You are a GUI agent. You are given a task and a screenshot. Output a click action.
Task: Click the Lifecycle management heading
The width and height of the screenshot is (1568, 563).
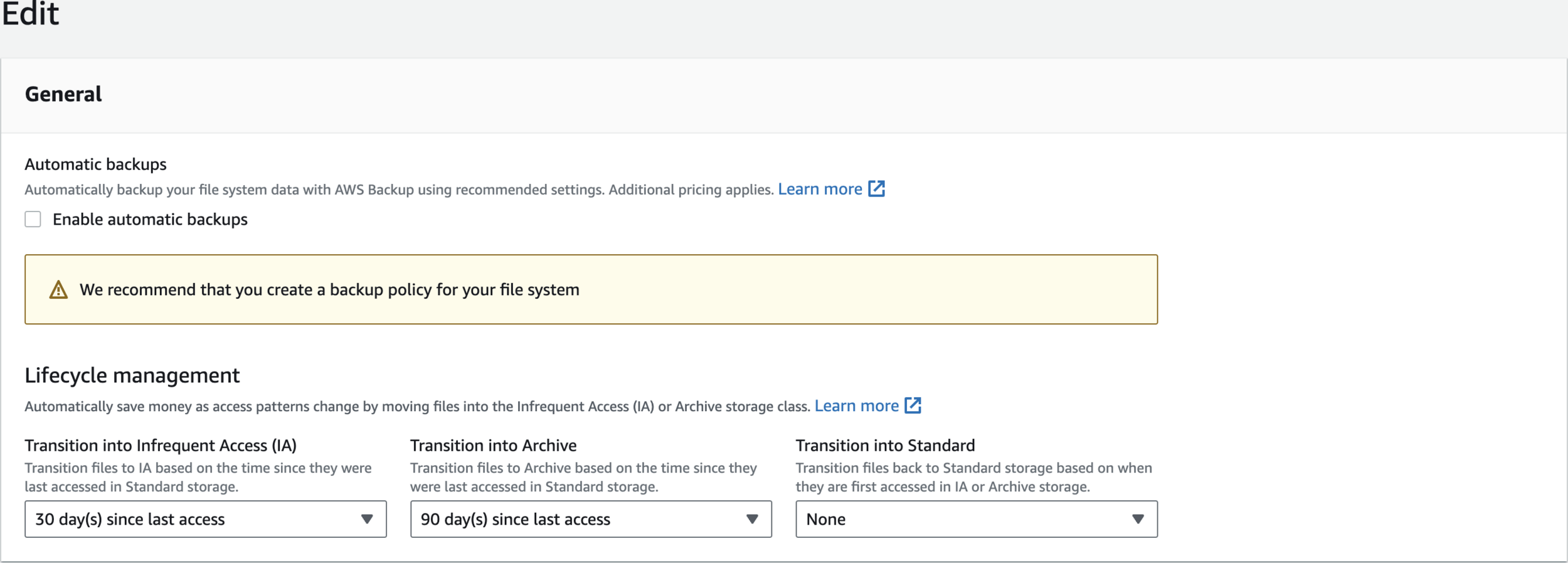click(132, 375)
